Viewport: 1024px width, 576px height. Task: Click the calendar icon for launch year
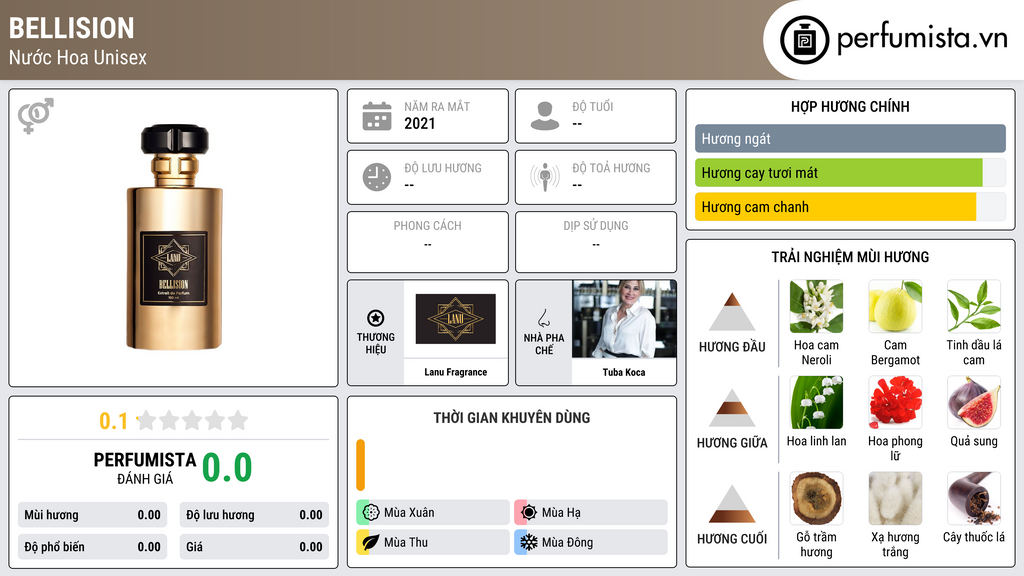(x=377, y=116)
